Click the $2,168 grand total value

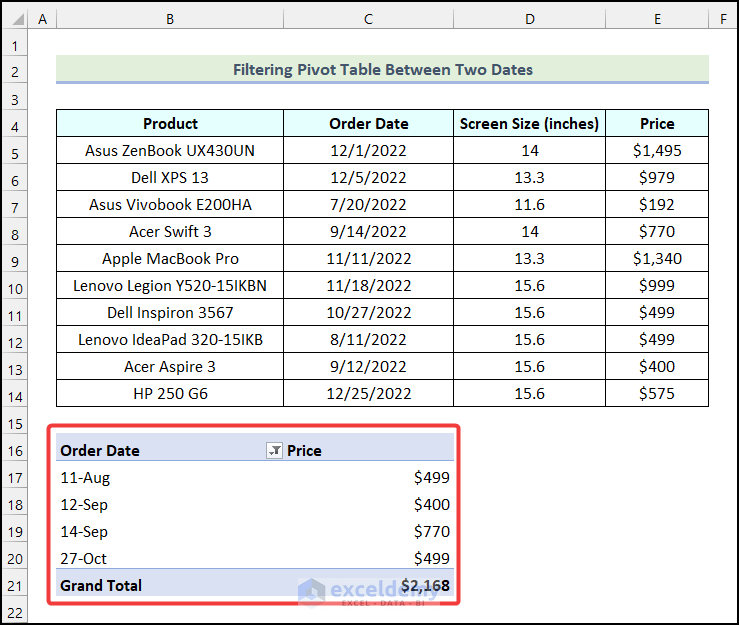click(x=425, y=586)
